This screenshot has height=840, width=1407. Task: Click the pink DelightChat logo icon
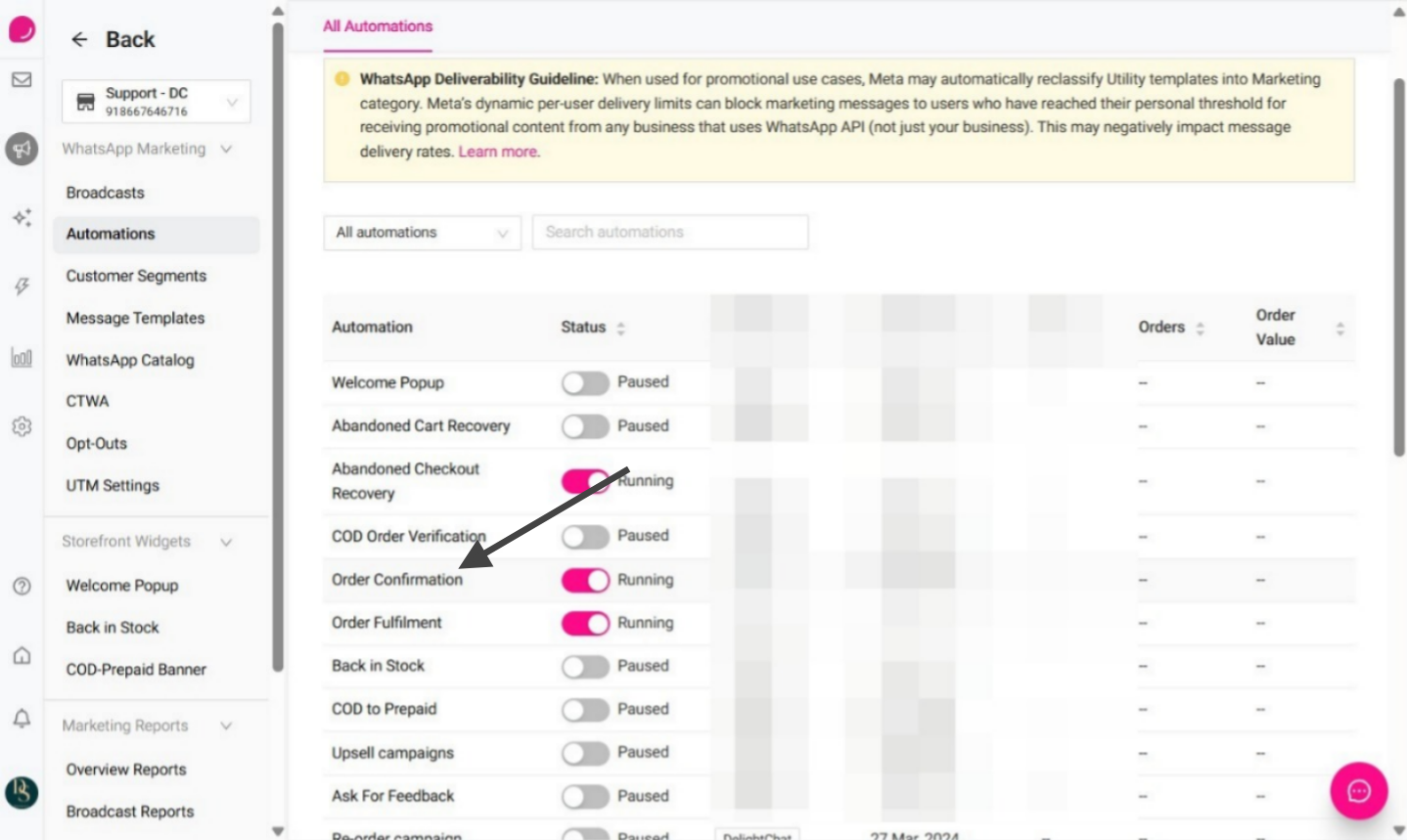(22, 29)
